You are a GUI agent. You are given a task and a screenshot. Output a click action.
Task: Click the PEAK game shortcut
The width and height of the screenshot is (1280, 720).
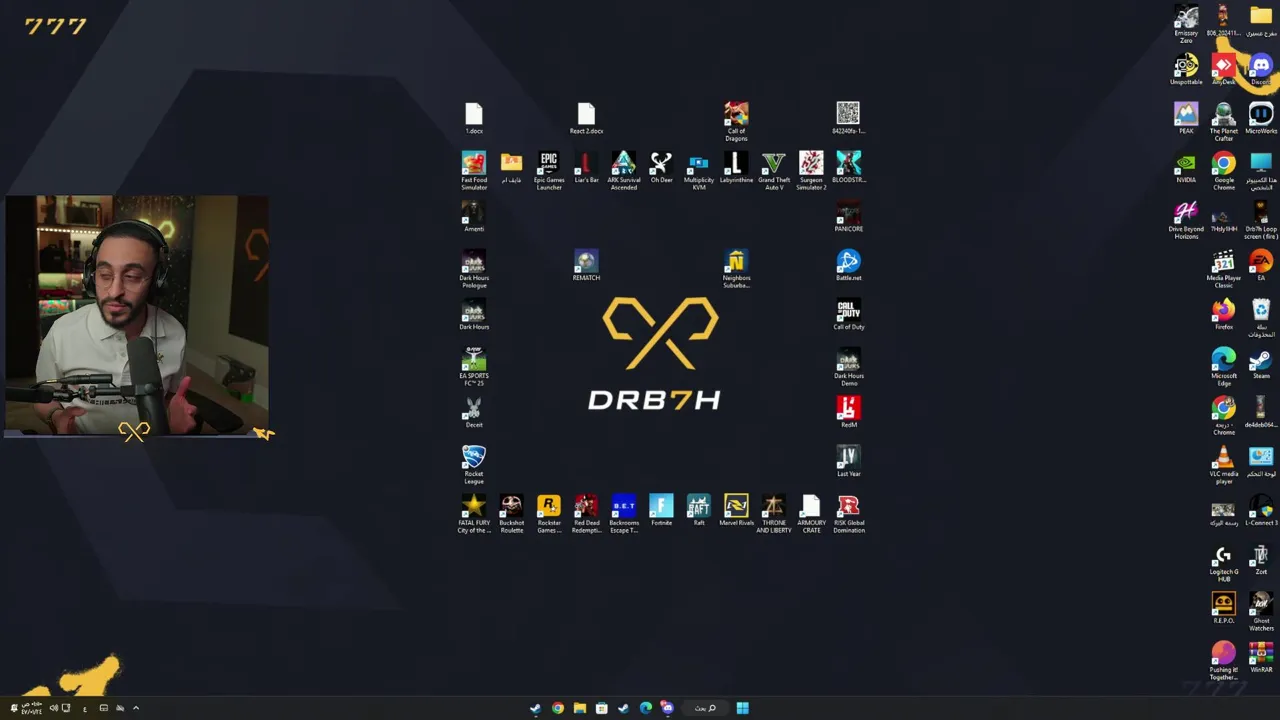(x=1186, y=118)
